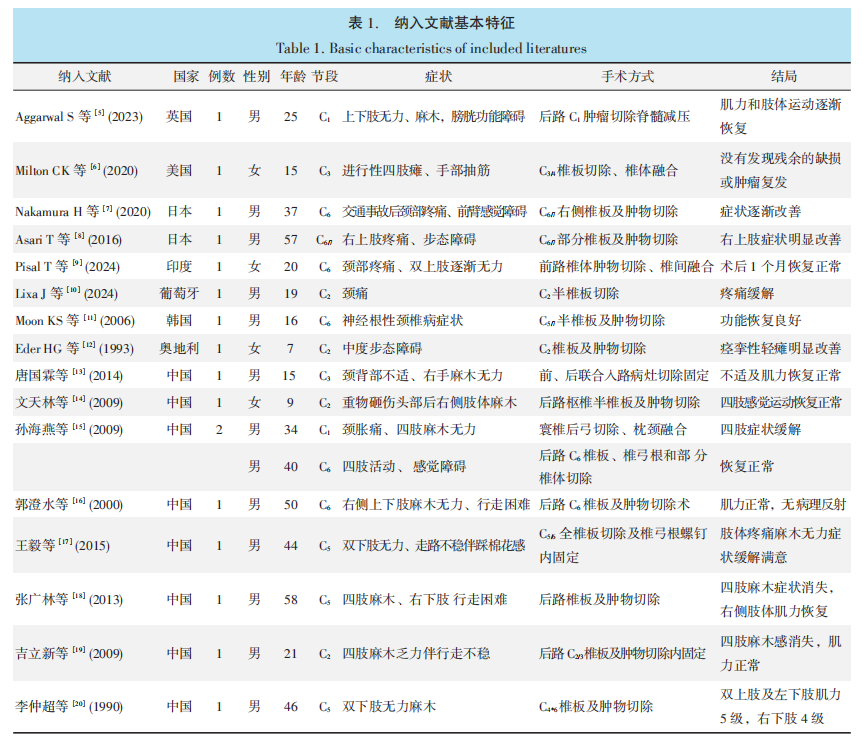Click the outcome '痉挛性轻瘫明显改善'
Screen dimensions: 863x741
click(780, 348)
